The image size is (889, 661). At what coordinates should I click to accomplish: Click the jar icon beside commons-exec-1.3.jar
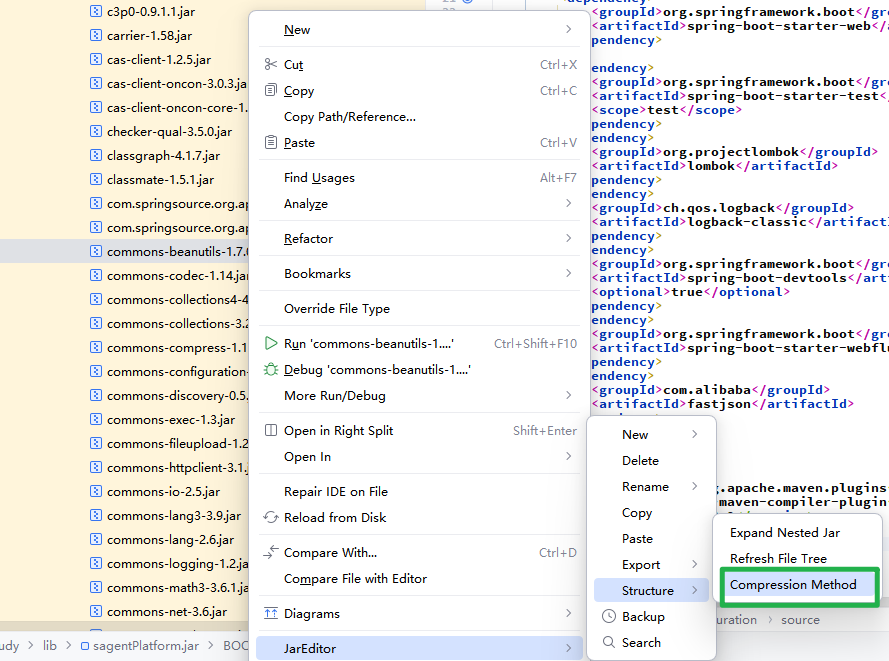(x=96, y=420)
